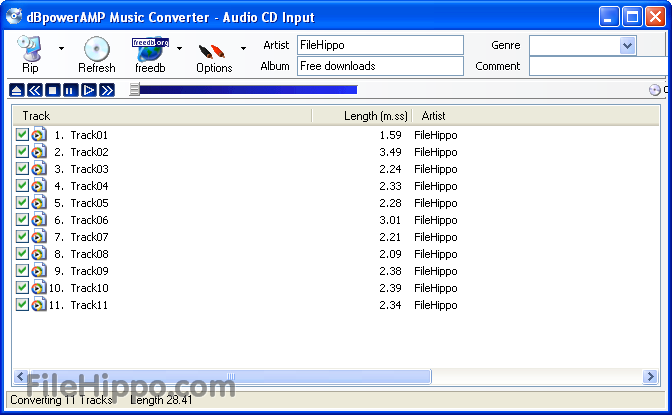Uncheck the Track04 checkbox
Screen dimensions: 672x415
22,186
